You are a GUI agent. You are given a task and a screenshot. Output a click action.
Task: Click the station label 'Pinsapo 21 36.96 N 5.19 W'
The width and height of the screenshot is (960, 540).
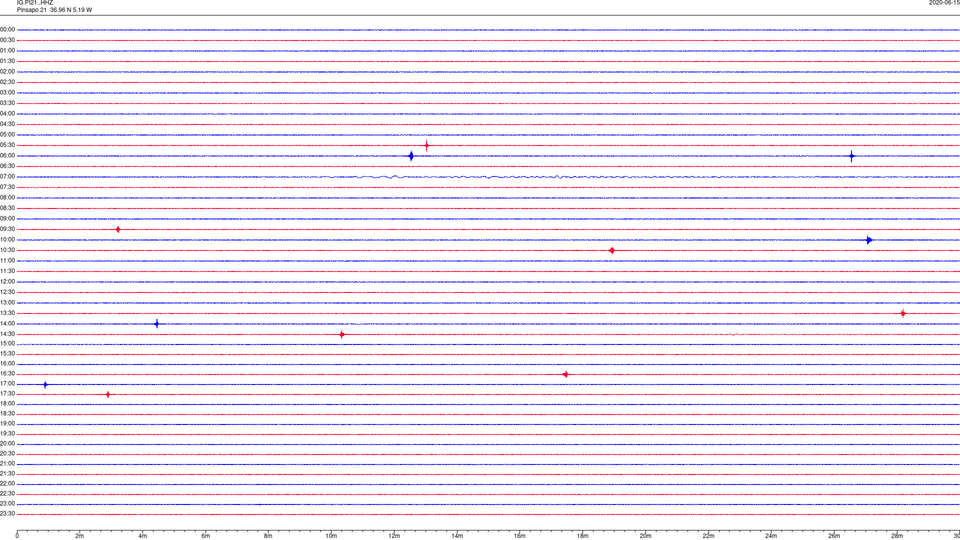tap(54, 10)
